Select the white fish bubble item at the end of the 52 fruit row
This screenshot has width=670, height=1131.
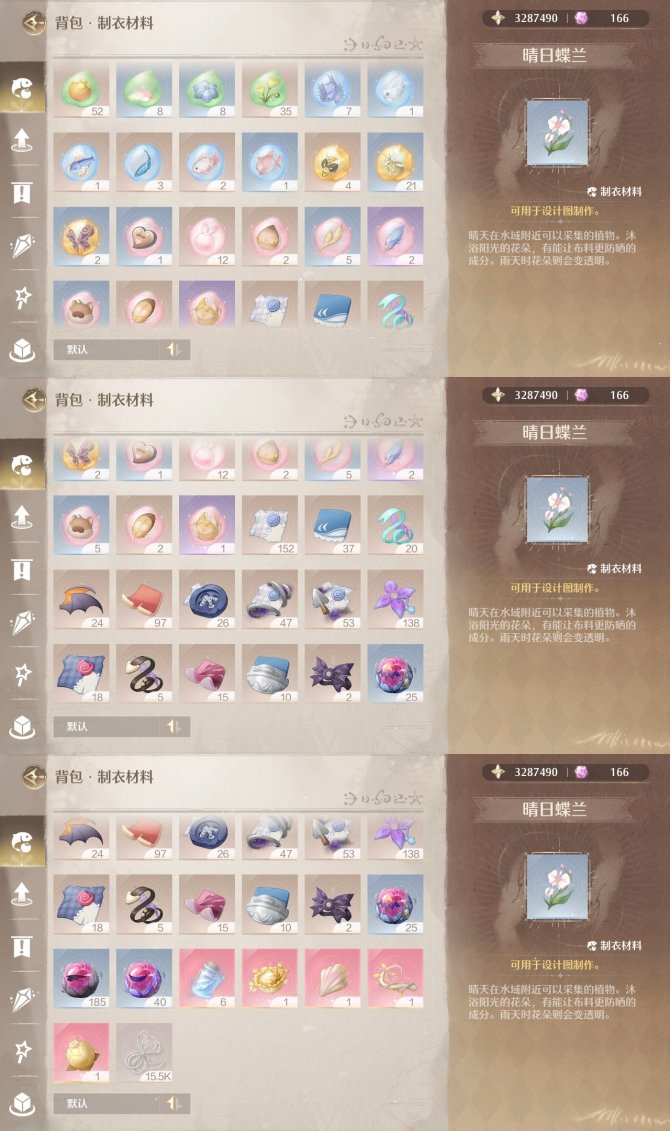(x=395, y=89)
